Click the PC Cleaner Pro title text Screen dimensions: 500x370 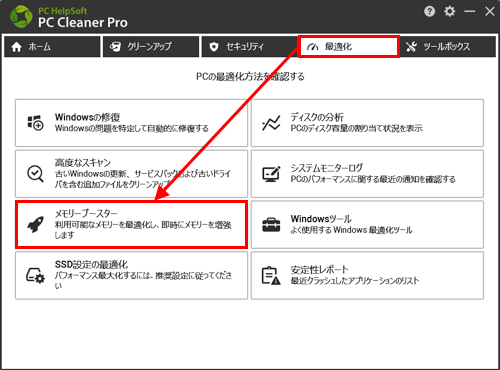[83, 22]
